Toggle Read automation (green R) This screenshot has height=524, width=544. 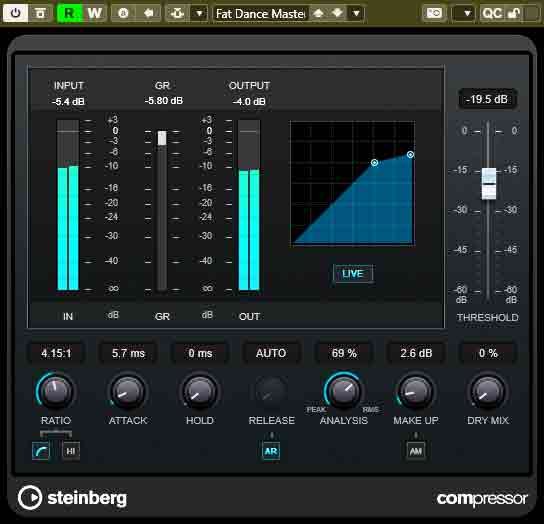coord(69,13)
